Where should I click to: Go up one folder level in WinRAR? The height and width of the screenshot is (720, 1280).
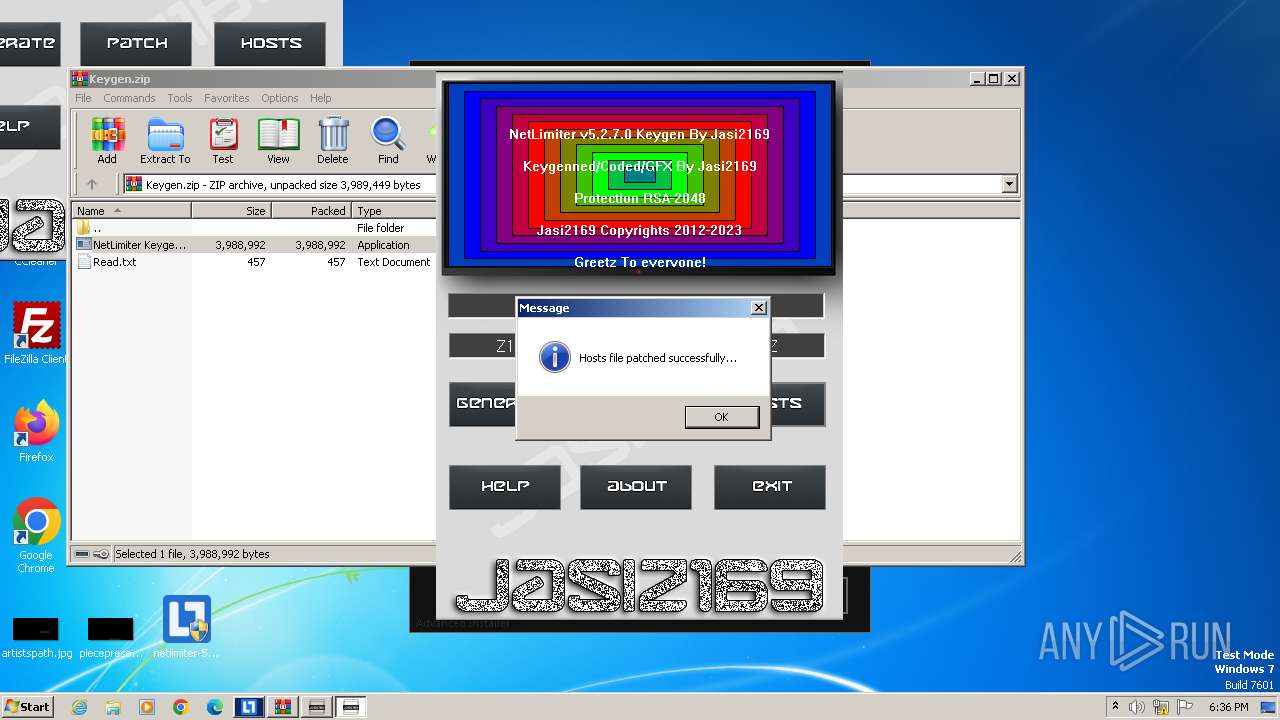pyautogui.click(x=92, y=184)
